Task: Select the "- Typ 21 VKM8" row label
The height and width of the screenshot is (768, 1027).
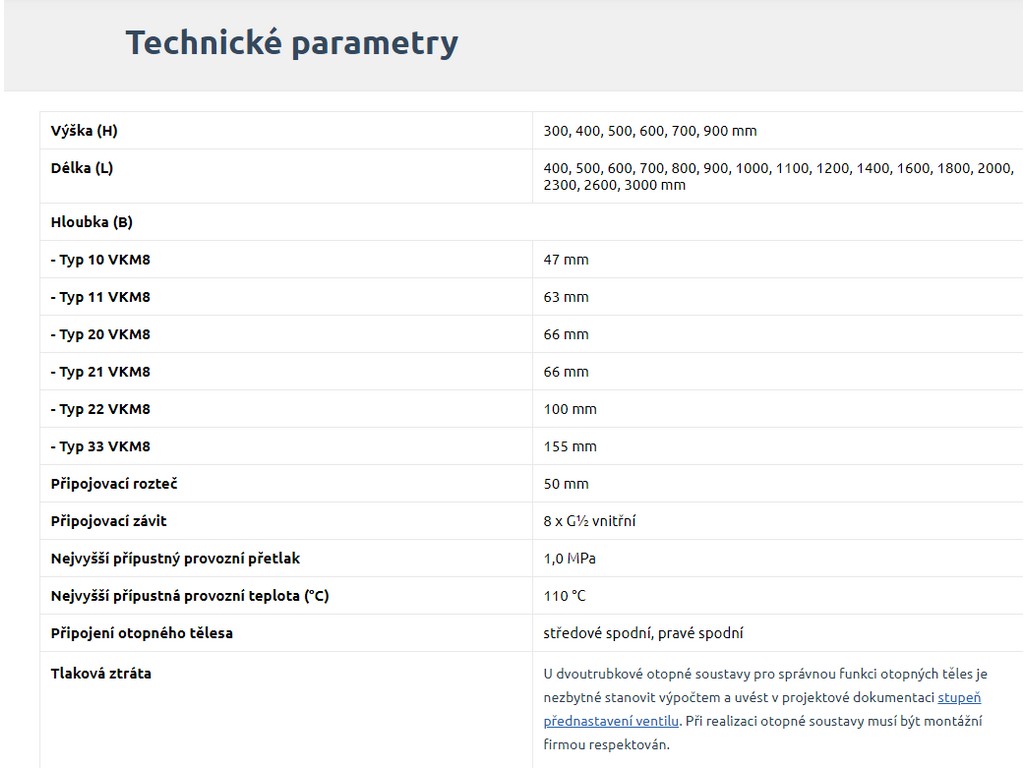Action: (x=100, y=372)
